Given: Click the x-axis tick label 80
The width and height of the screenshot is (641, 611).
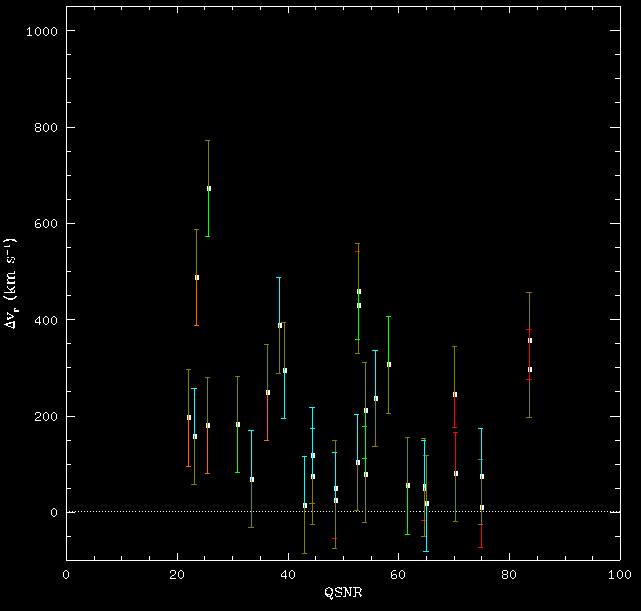Looking at the screenshot, I should click(x=509, y=575).
